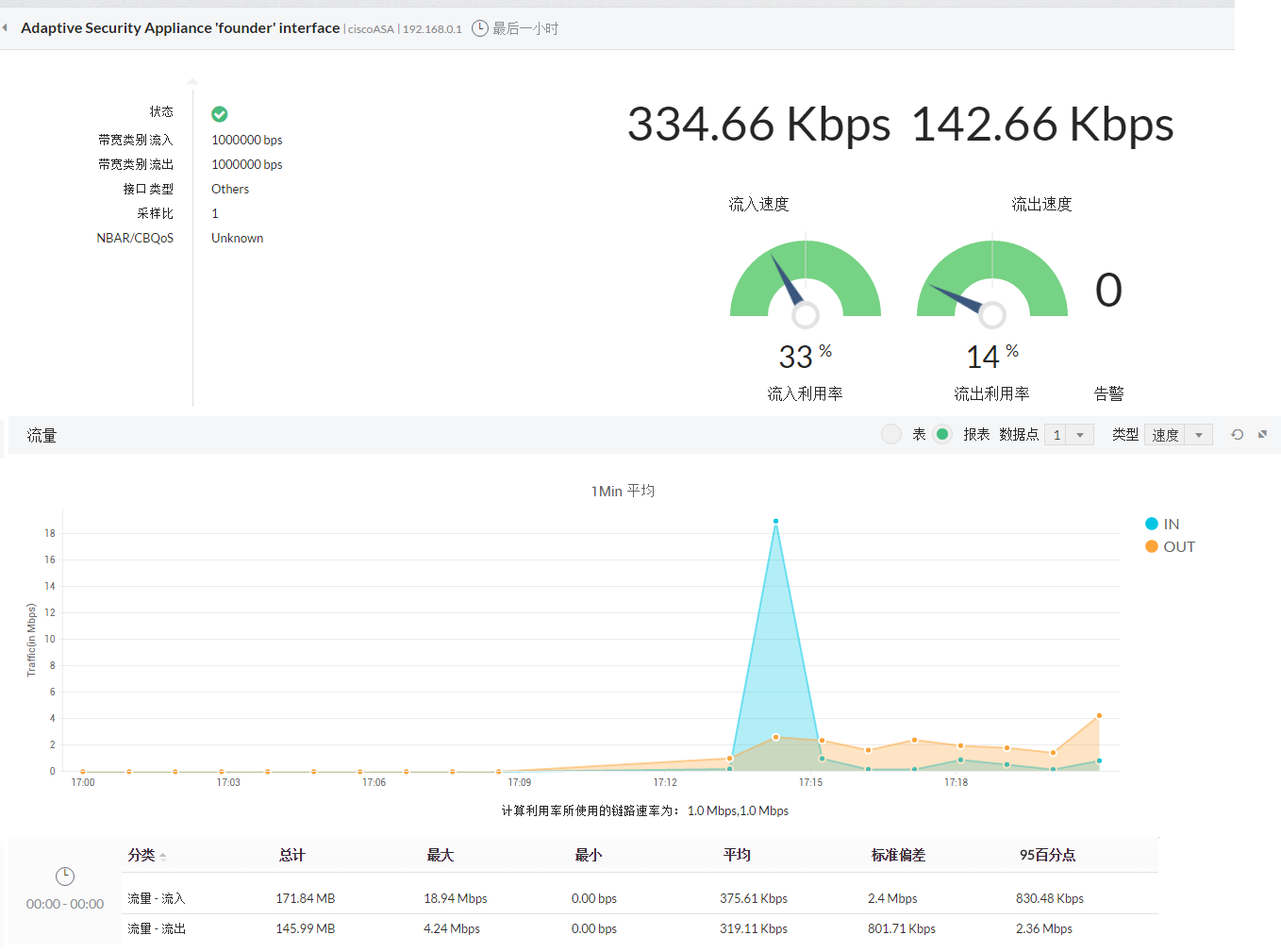Click the NBAR/CBQoS value Unknown
Viewport: 1281px width, 952px height.
(238, 238)
